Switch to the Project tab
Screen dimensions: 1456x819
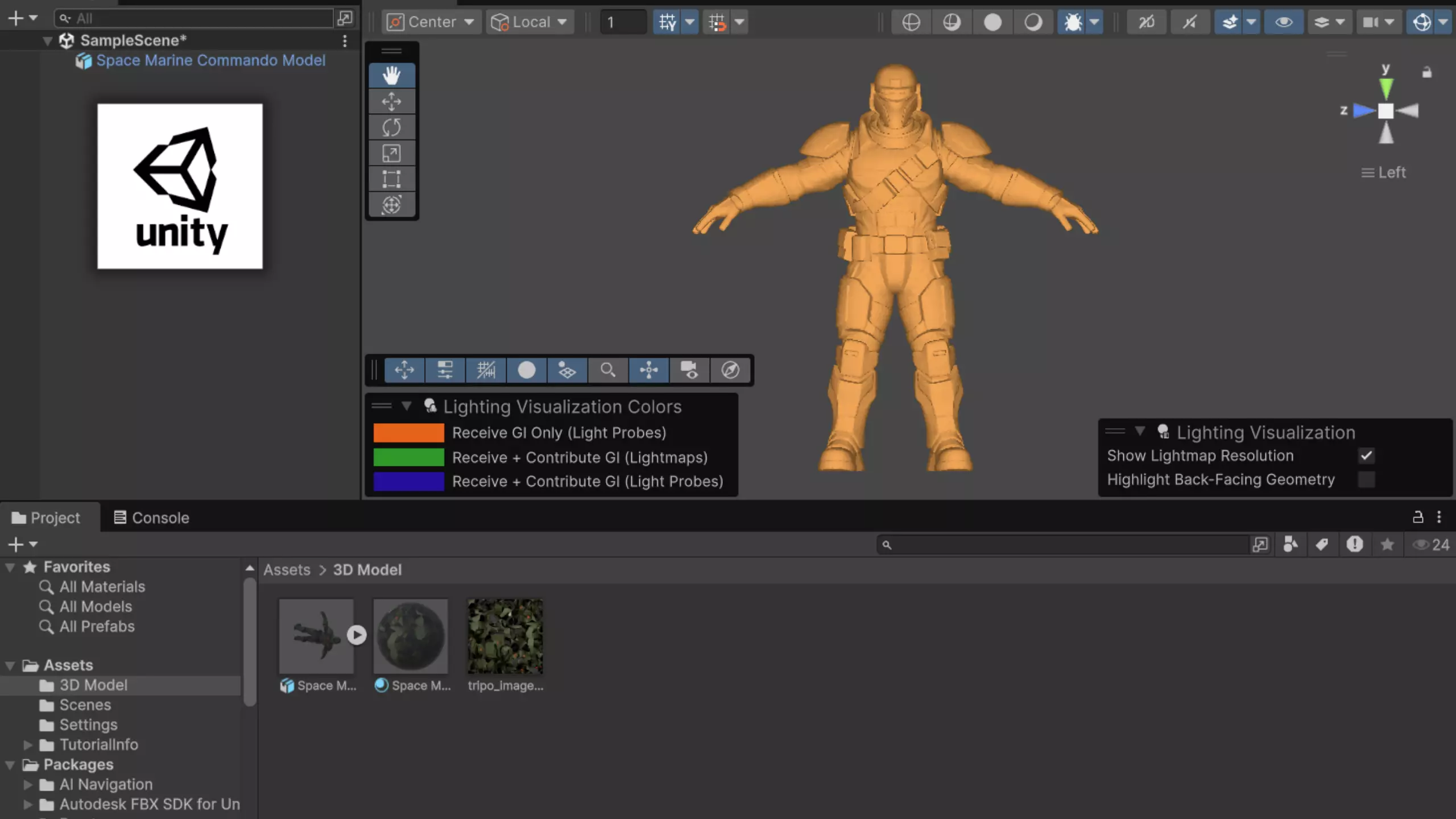pyautogui.click(x=47, y=518)
